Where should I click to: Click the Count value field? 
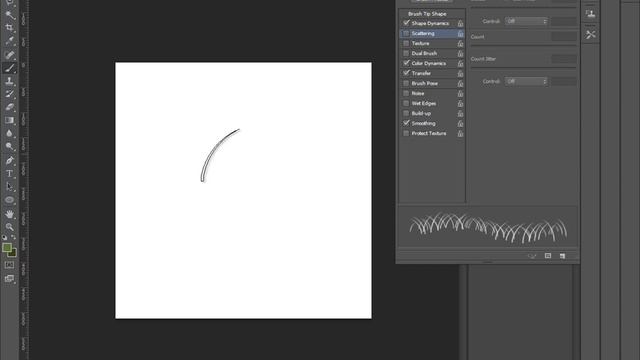[564, 36]
